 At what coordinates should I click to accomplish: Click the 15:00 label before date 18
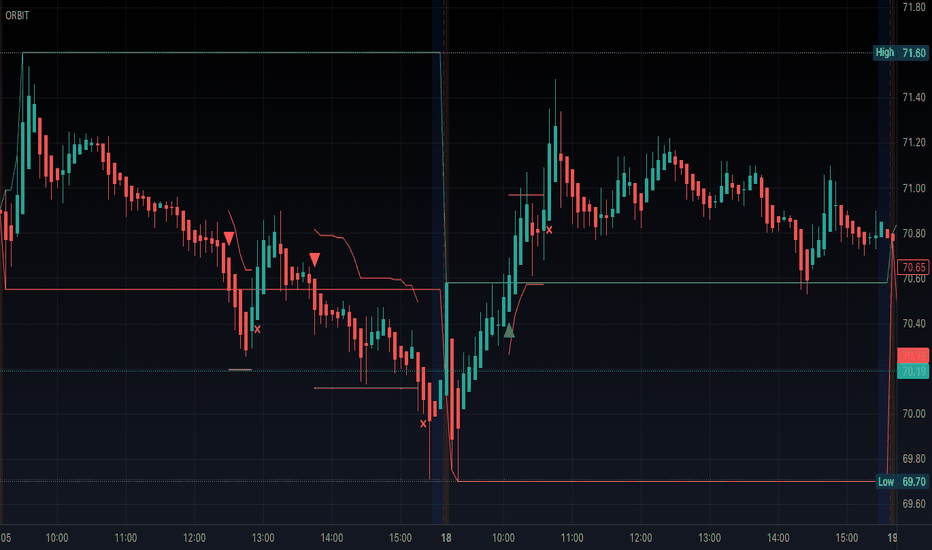click(x=400, y=538)
